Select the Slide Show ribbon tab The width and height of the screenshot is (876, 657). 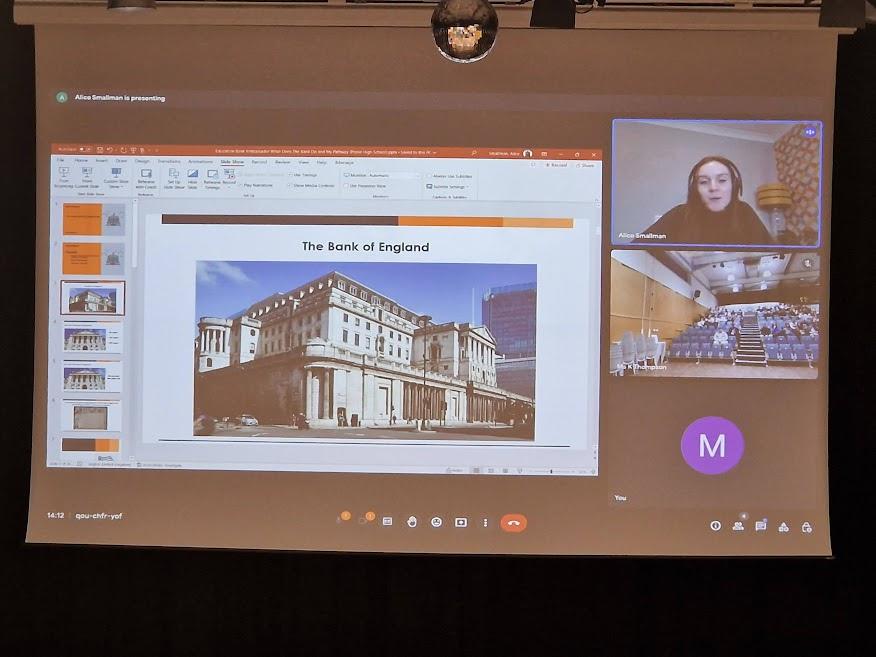(x=232, y=161)
